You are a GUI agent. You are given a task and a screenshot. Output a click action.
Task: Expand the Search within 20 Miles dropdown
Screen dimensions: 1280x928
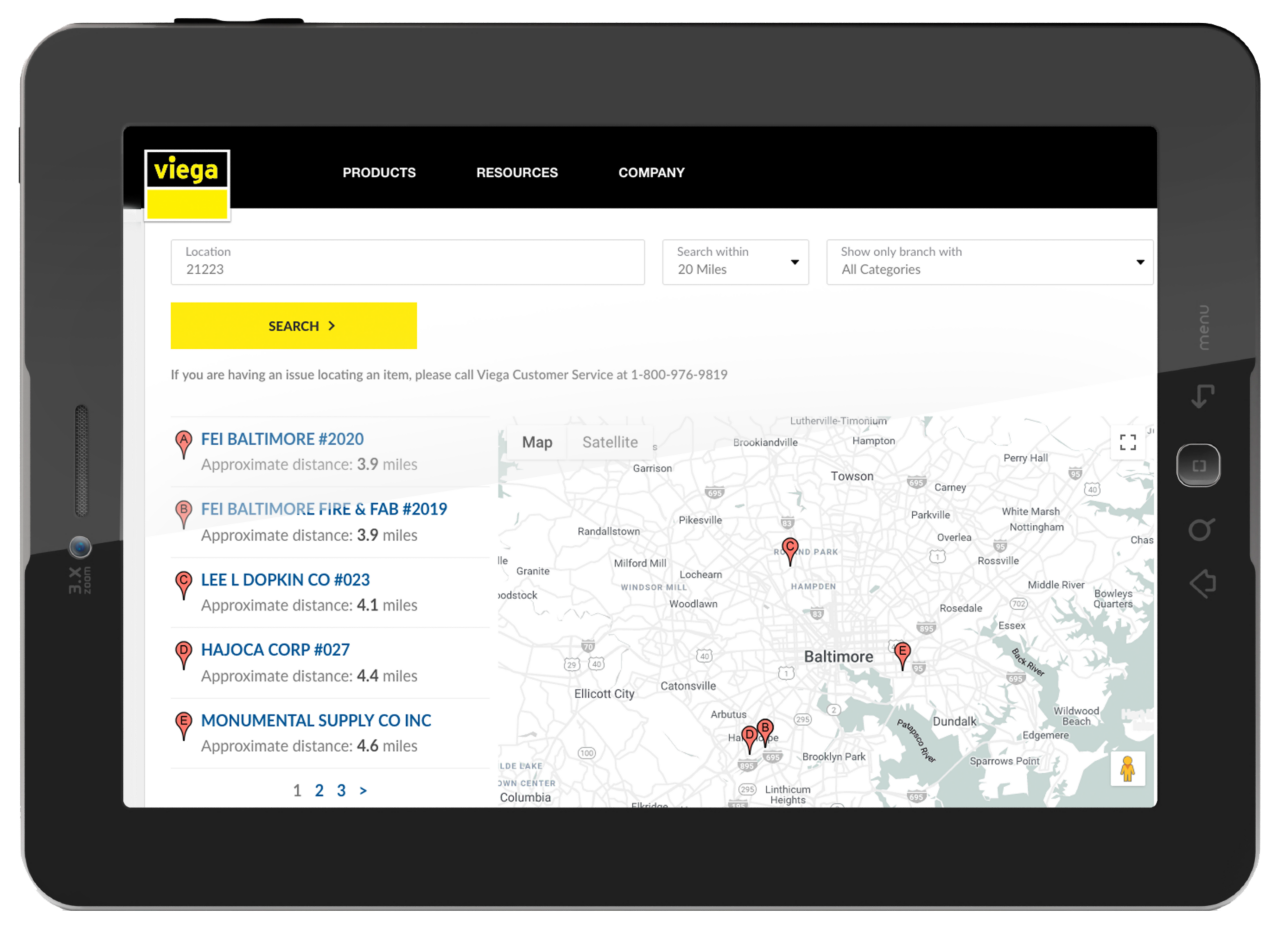tap(735, 262)
